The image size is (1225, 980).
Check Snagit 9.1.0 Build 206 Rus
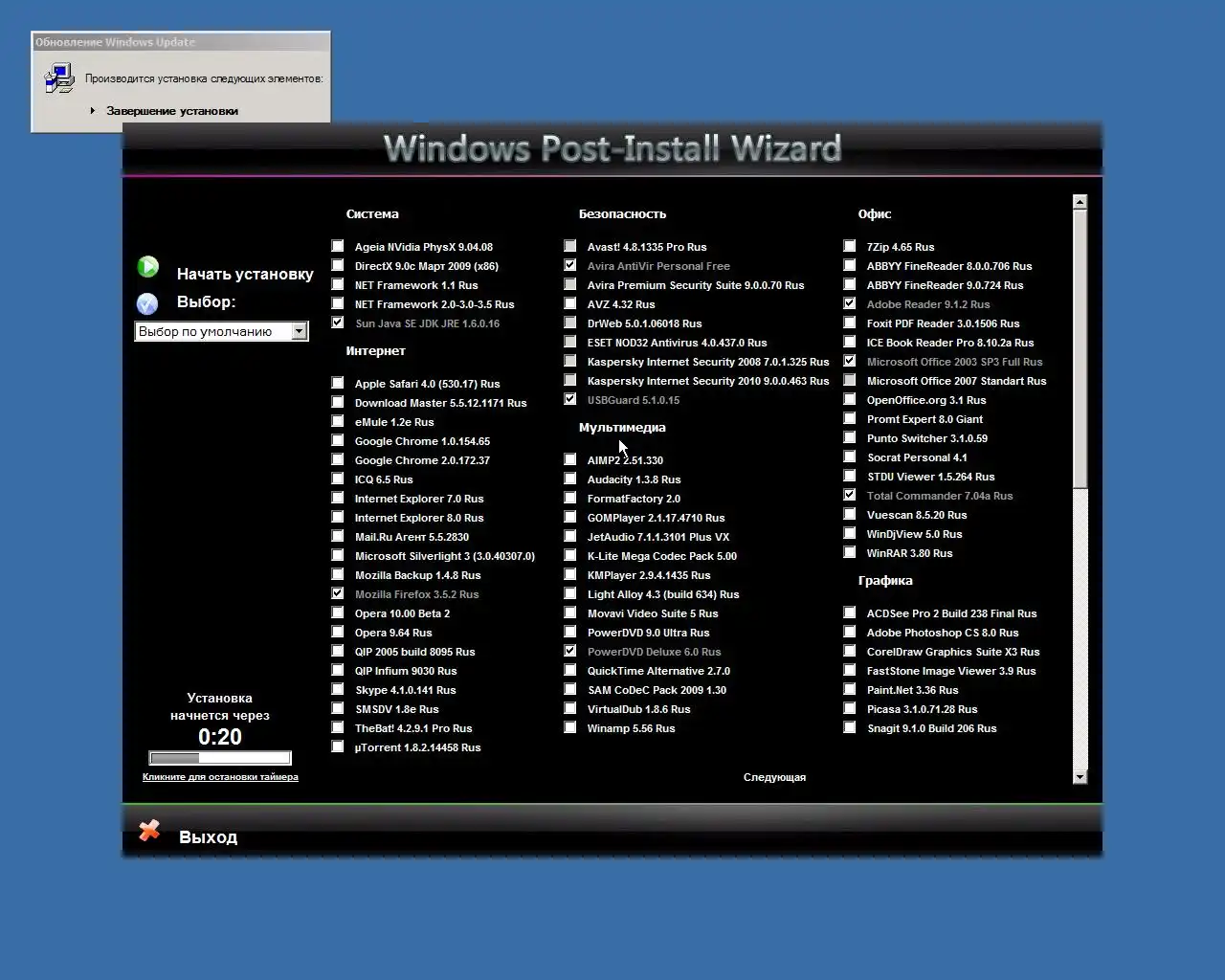(850, 727)
